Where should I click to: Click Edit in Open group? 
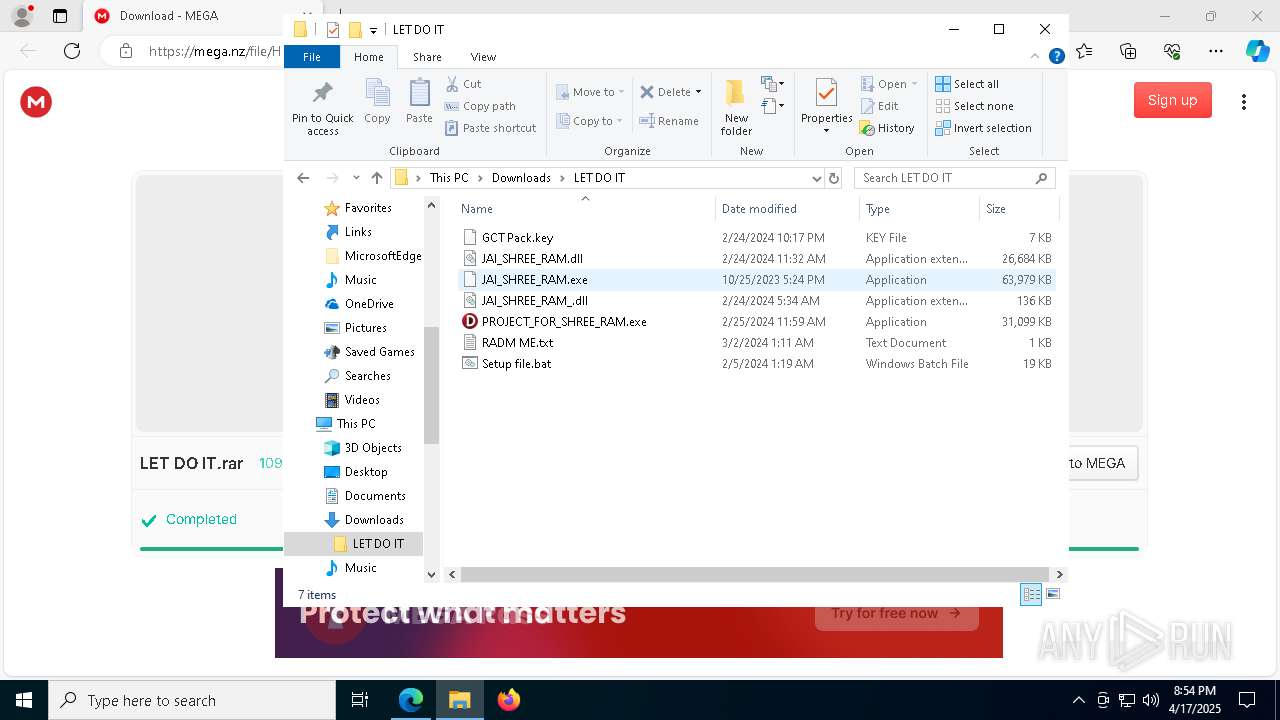879,106
